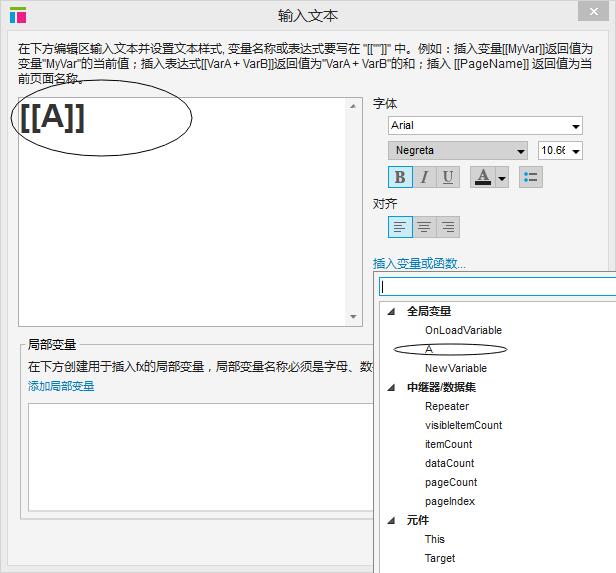
Task: Click the local variables list box
Action: pos(200,457)
